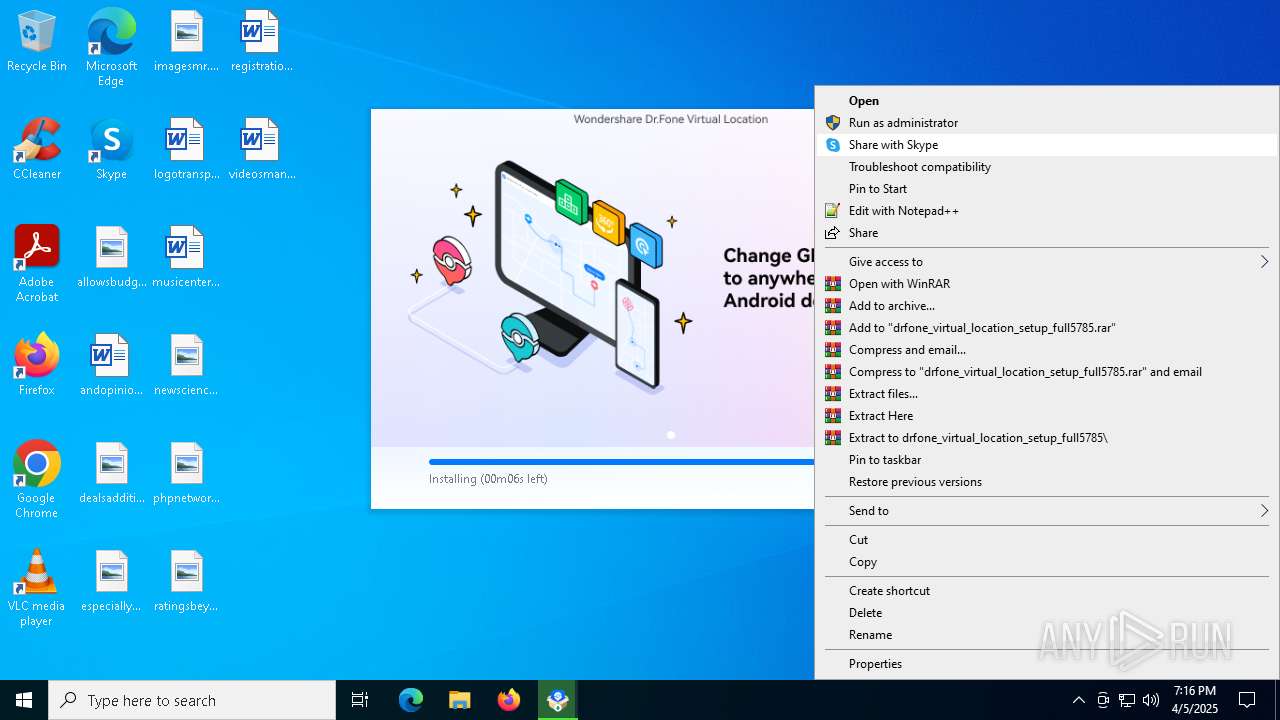This screenshot has width=1280, height=720.
Task: Choose Extract files...
Action: click(1049, 393)
